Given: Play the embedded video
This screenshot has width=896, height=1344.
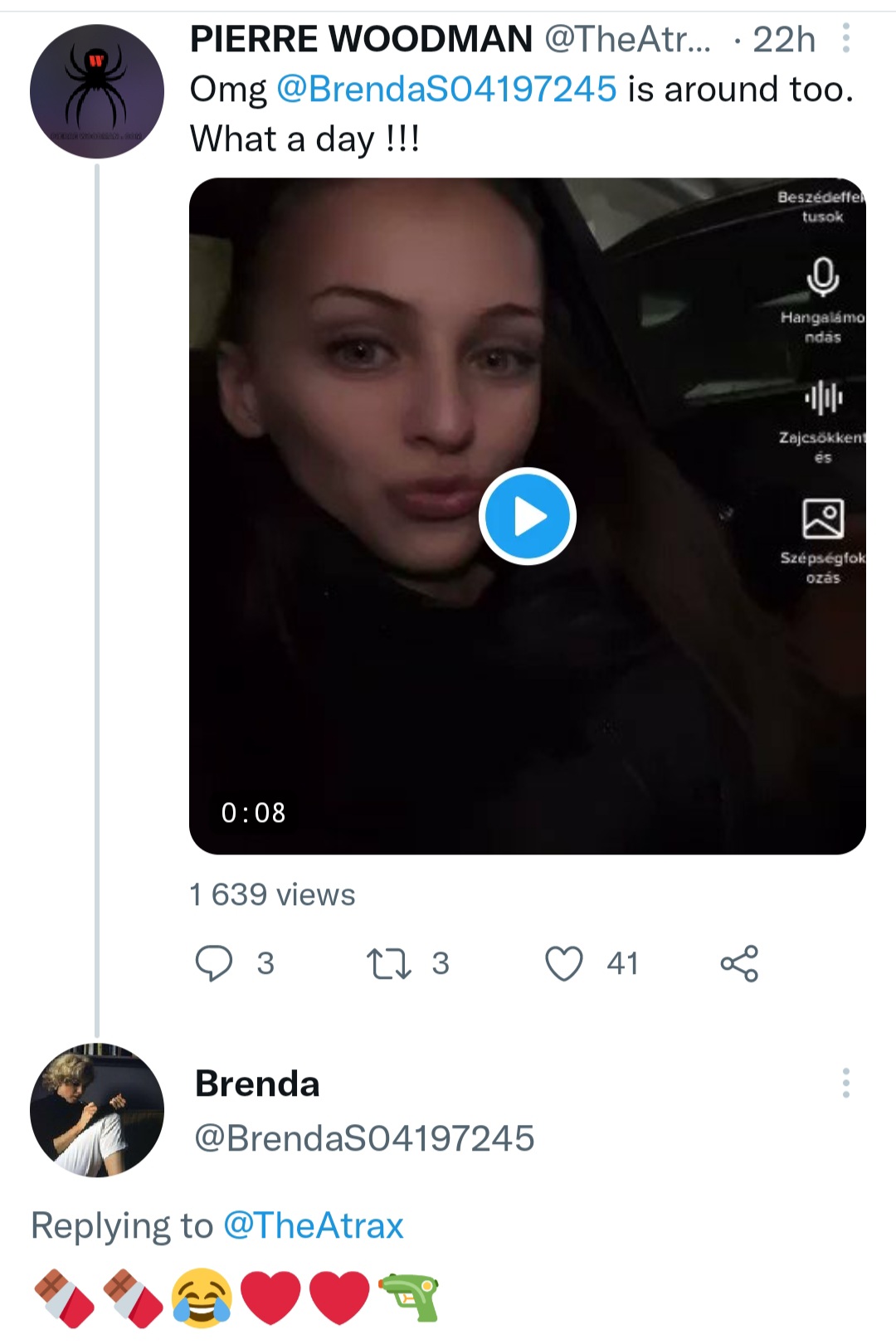Looking at the screenshot, I should [527, 516].
